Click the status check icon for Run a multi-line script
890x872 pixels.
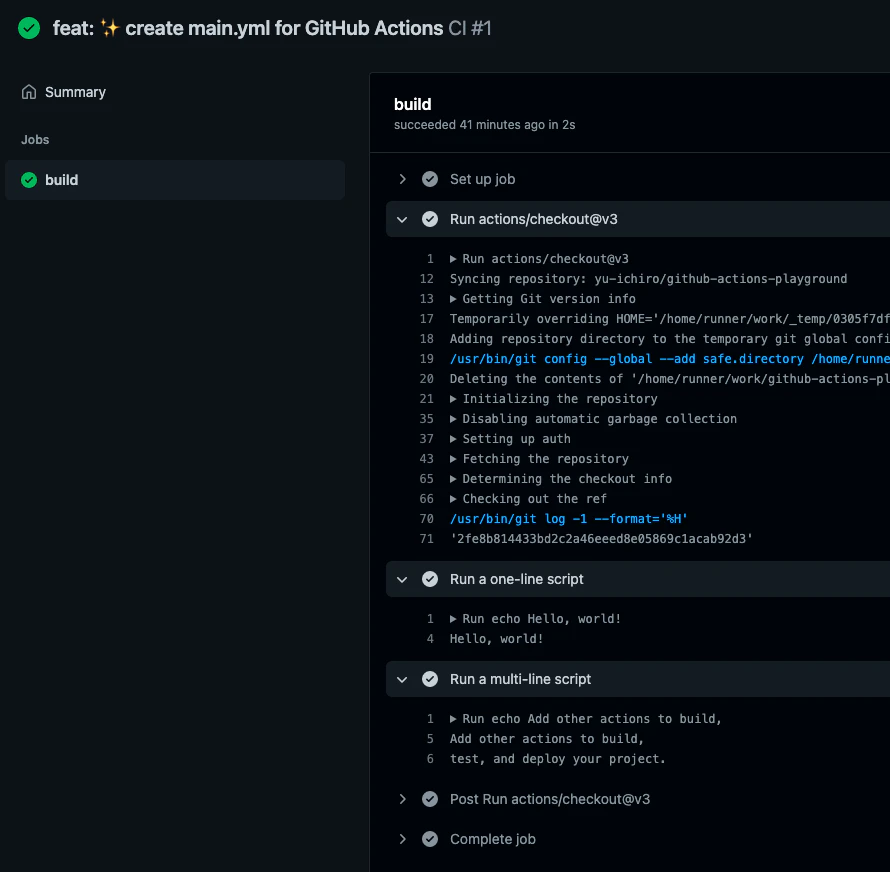430,679
